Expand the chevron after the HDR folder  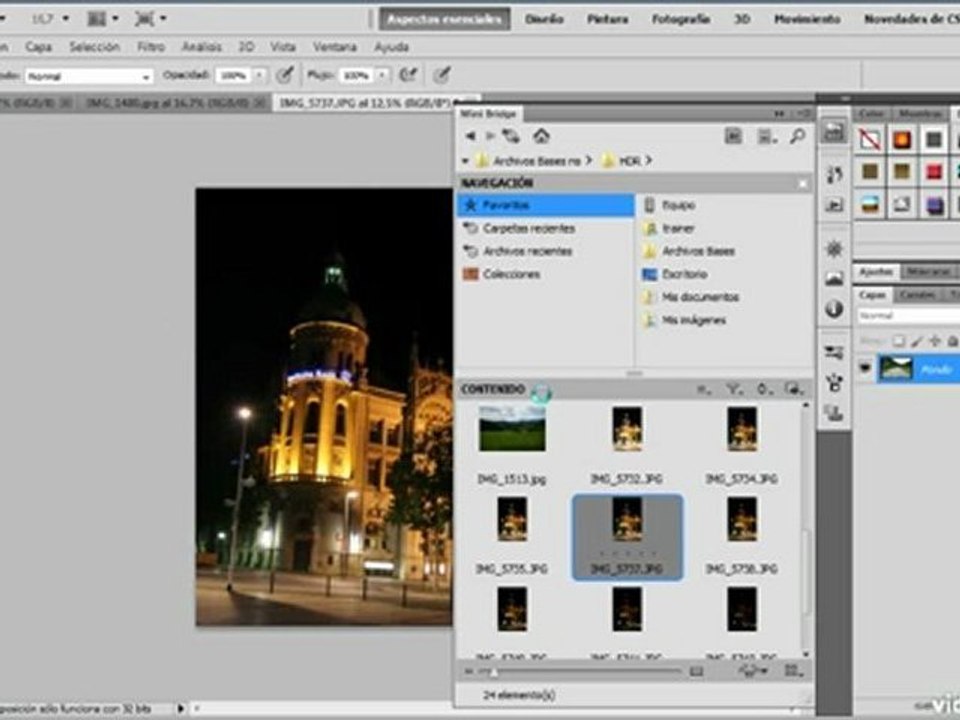[648, 160]
